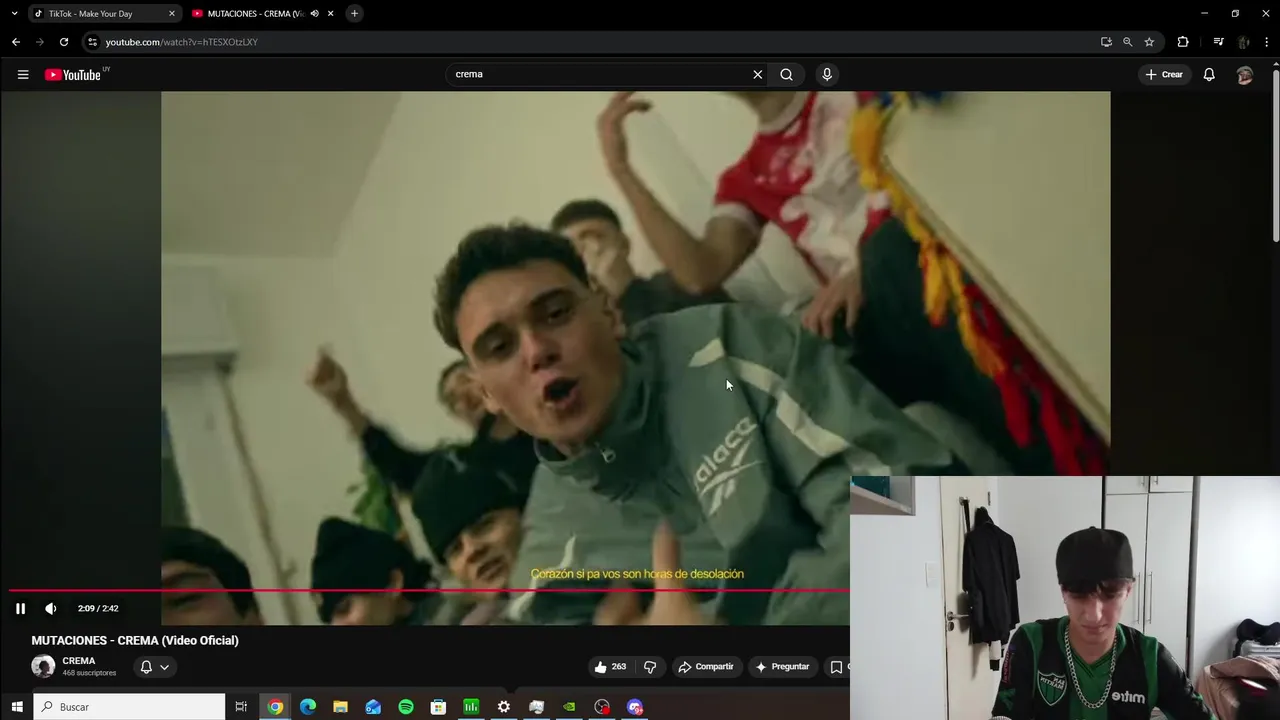Open a new browser tab
The image size is (1280, 720).
[354, 14]
